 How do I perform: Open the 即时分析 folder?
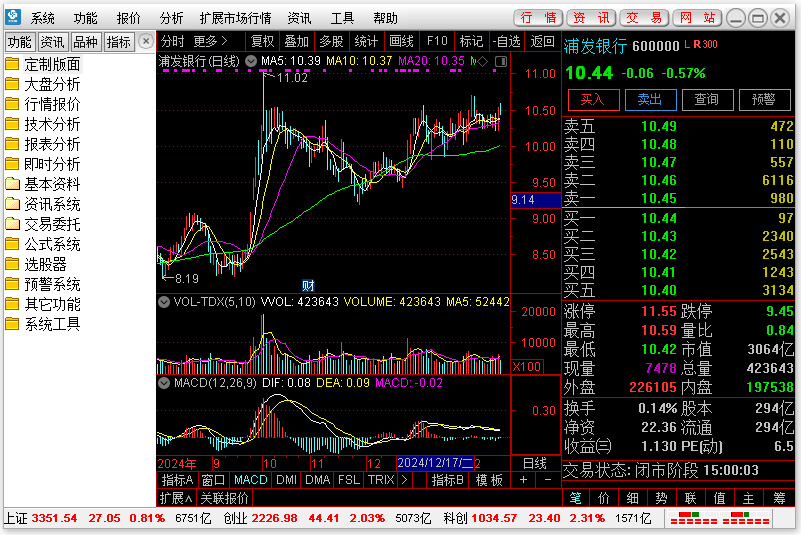click(x=43, y=164)
